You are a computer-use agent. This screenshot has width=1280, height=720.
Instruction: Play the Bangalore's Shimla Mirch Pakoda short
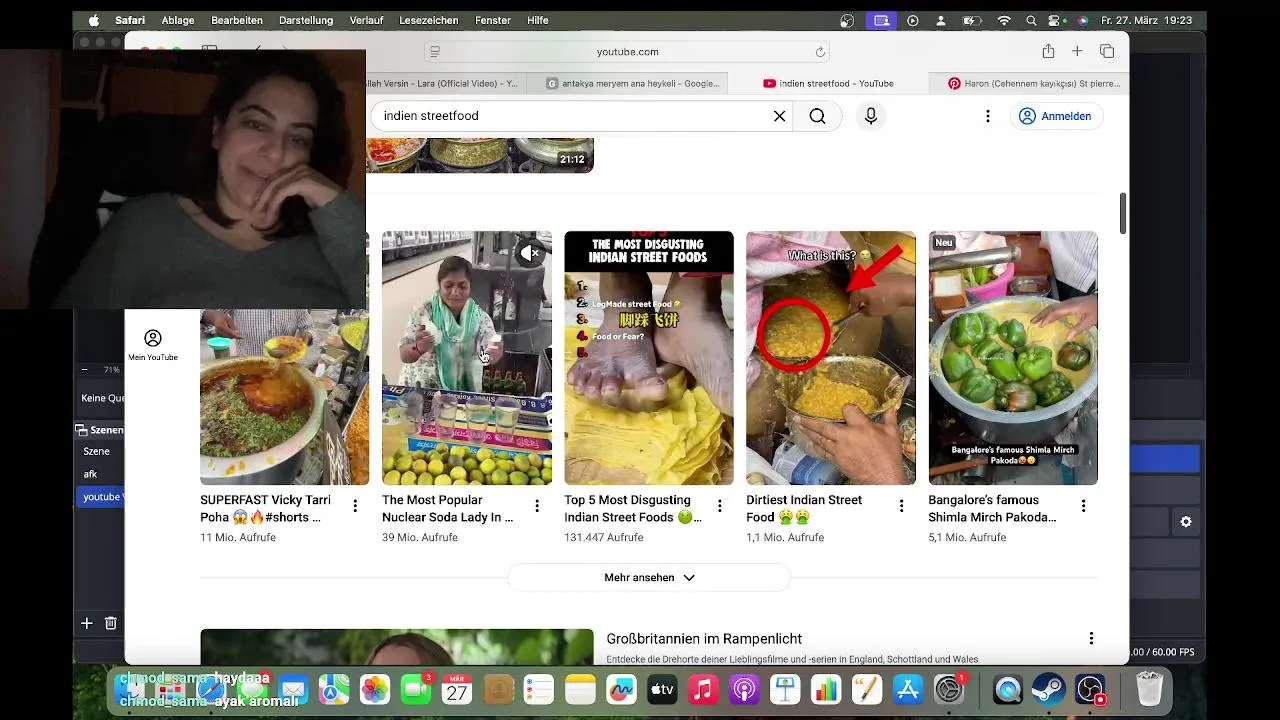pyautogui.click(x=1013, y=358)
